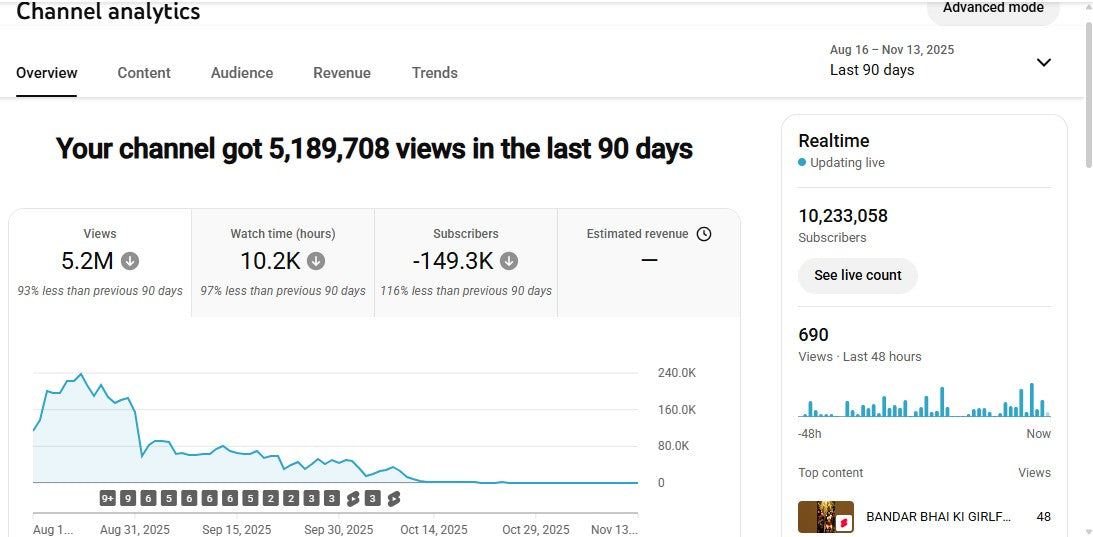1093x537 pixels.
Task: Click the first Shorts icon under the chart
Action: [x=353, y=498]
